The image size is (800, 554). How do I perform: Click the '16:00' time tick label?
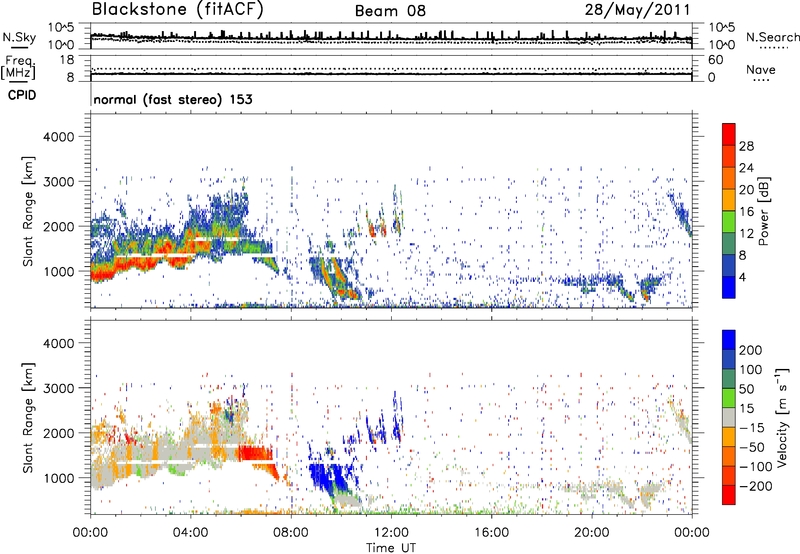[x=491, y=533]
